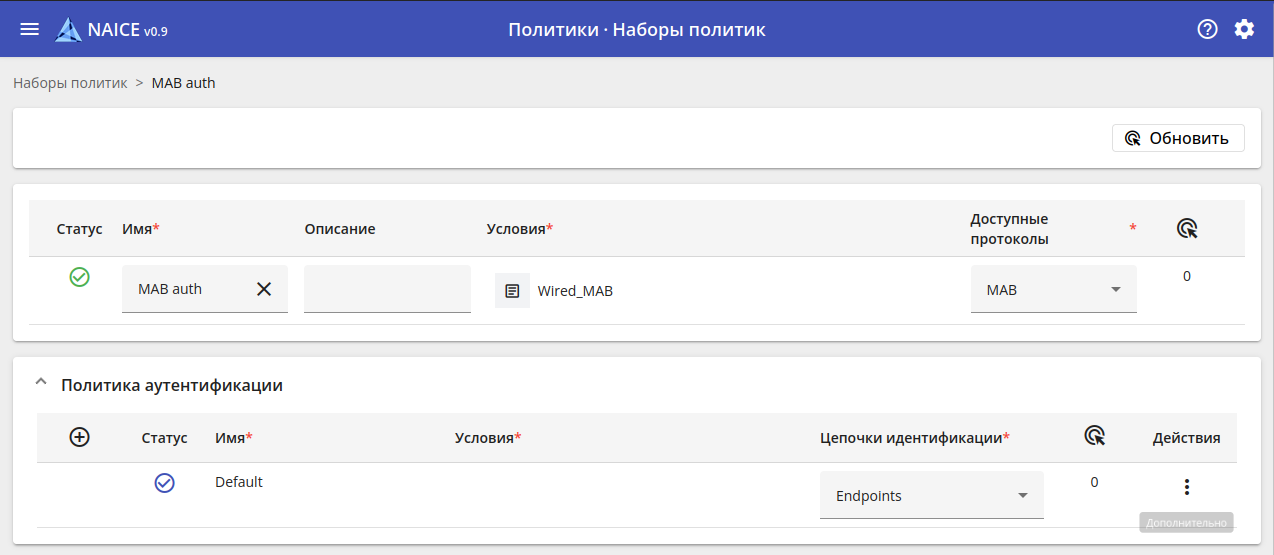Toggle the MAB auth policy set status

pos(80,277)
